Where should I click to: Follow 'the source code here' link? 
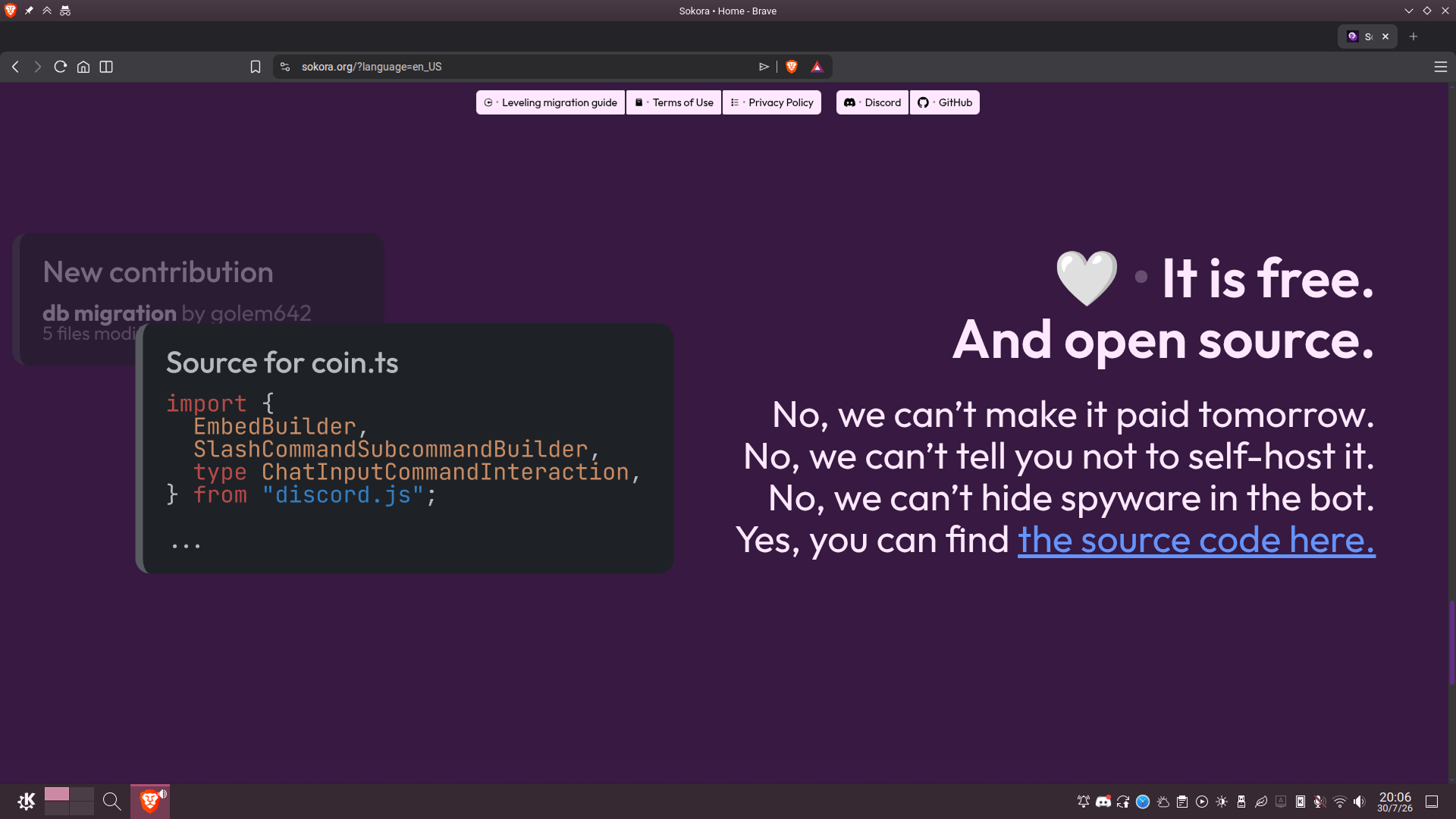tap(1196, 540)
